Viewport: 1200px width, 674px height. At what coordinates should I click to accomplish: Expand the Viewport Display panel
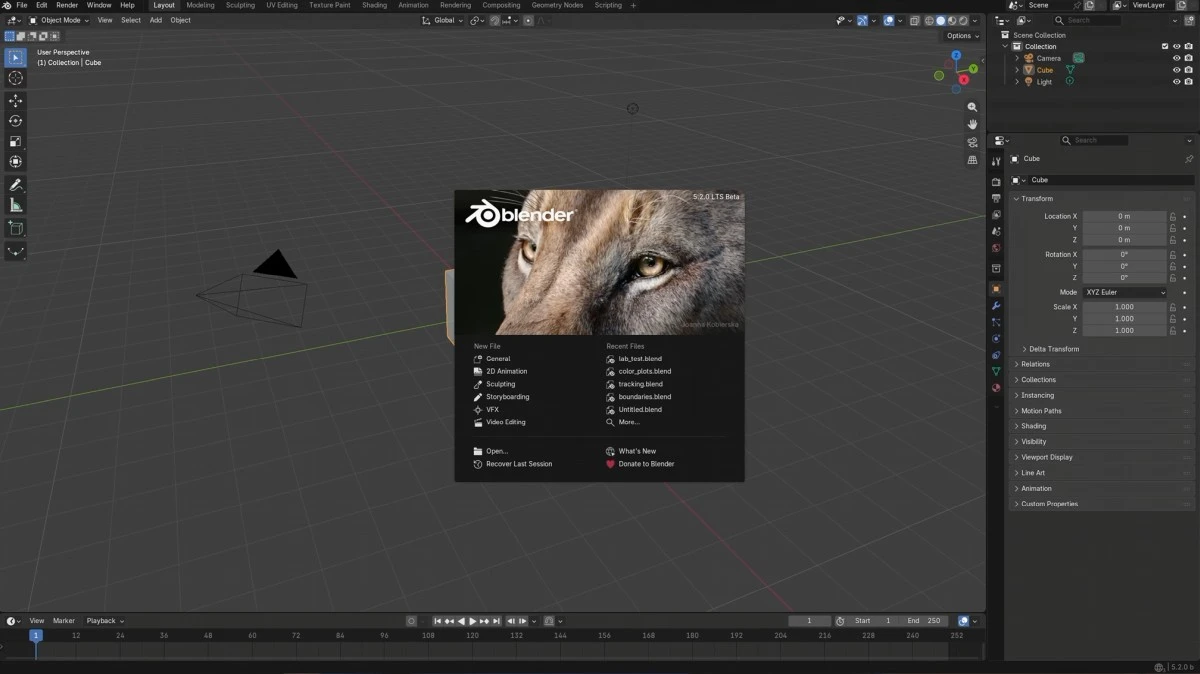point(1046,457)
